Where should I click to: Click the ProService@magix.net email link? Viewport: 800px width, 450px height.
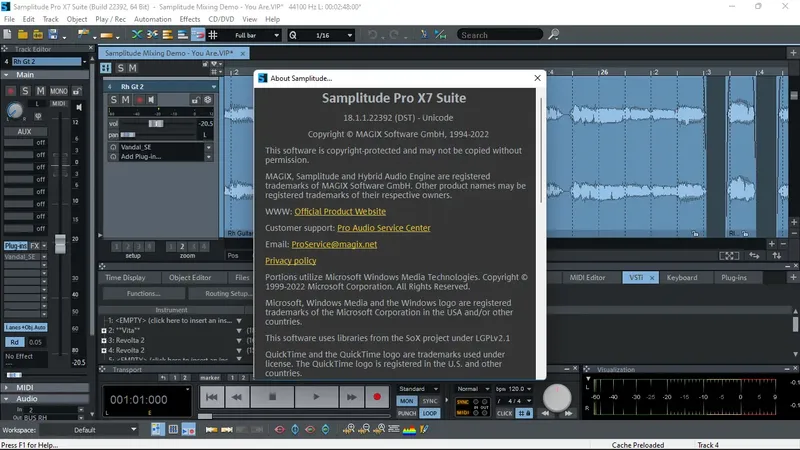click(334, 244)
